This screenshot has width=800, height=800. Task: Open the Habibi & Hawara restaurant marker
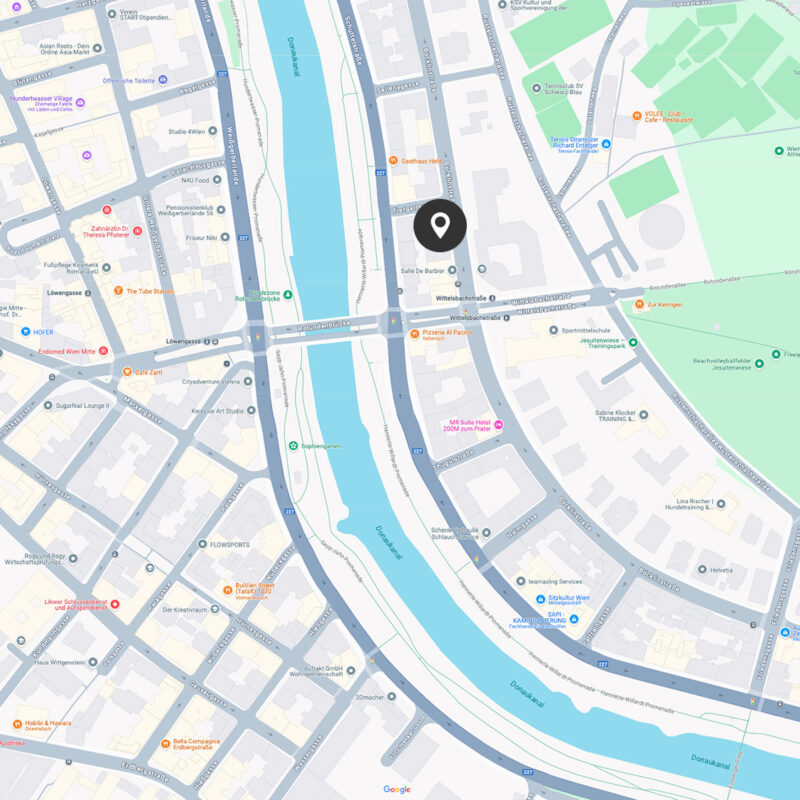click(x=17, y=724)
